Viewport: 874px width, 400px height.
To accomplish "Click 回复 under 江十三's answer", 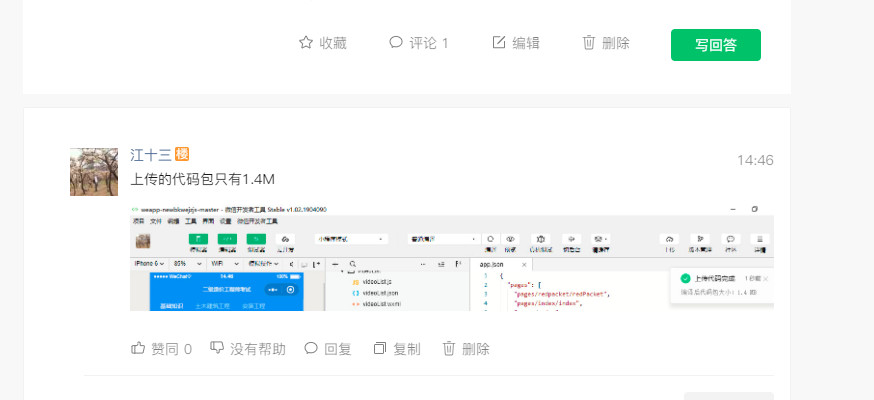I will click(x=328, y=349).
